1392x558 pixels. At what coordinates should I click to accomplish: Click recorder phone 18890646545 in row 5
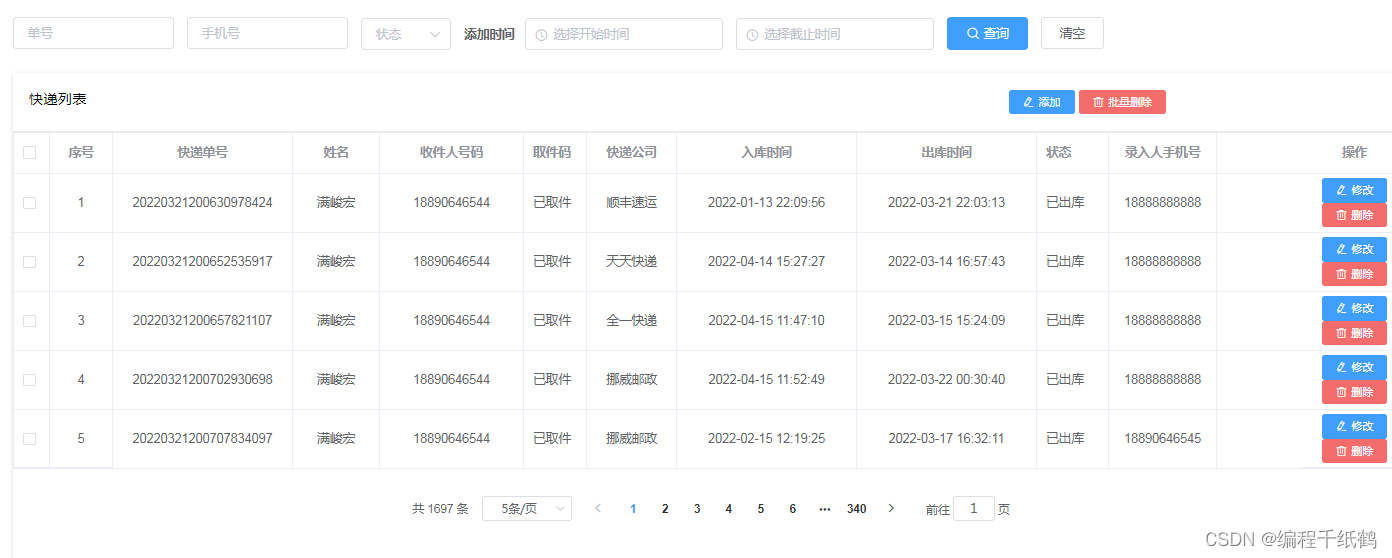[1163, 439]
